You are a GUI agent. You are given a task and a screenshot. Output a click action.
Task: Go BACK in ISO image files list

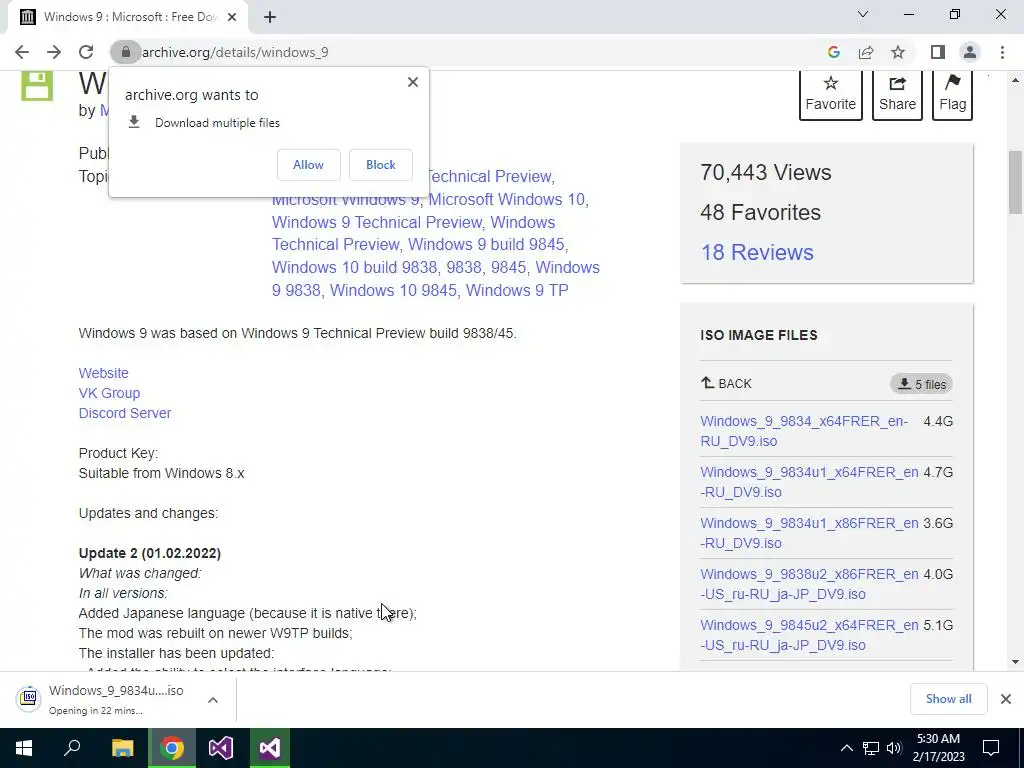click(726, 383)
